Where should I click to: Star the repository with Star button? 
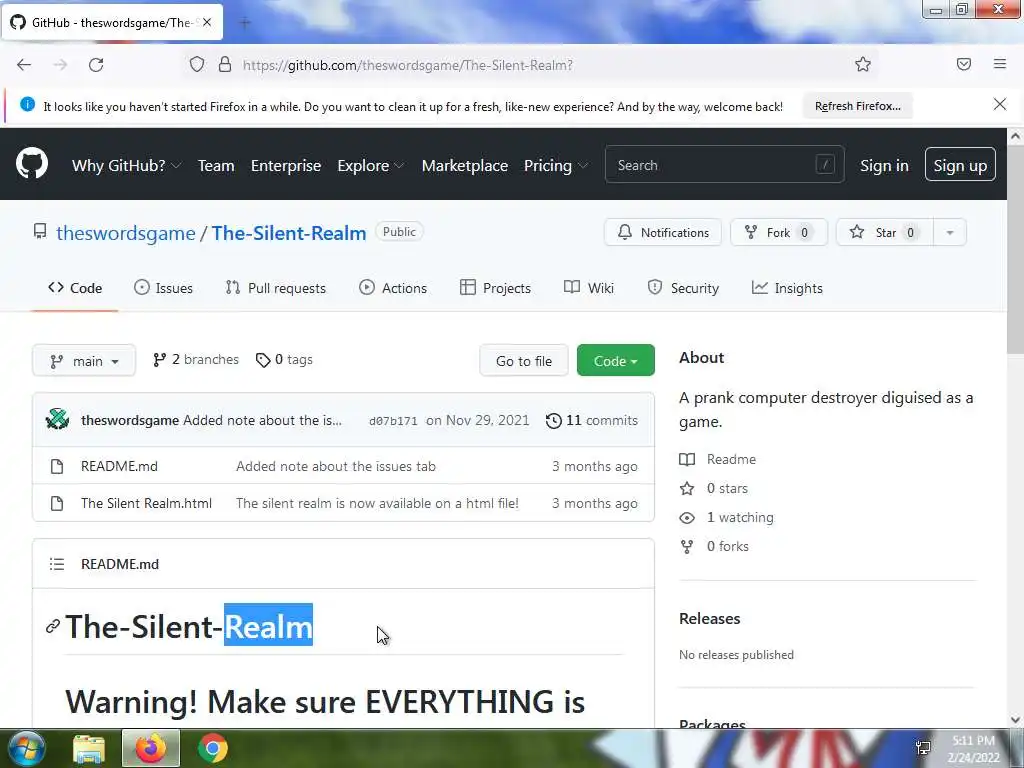point(885,232)
